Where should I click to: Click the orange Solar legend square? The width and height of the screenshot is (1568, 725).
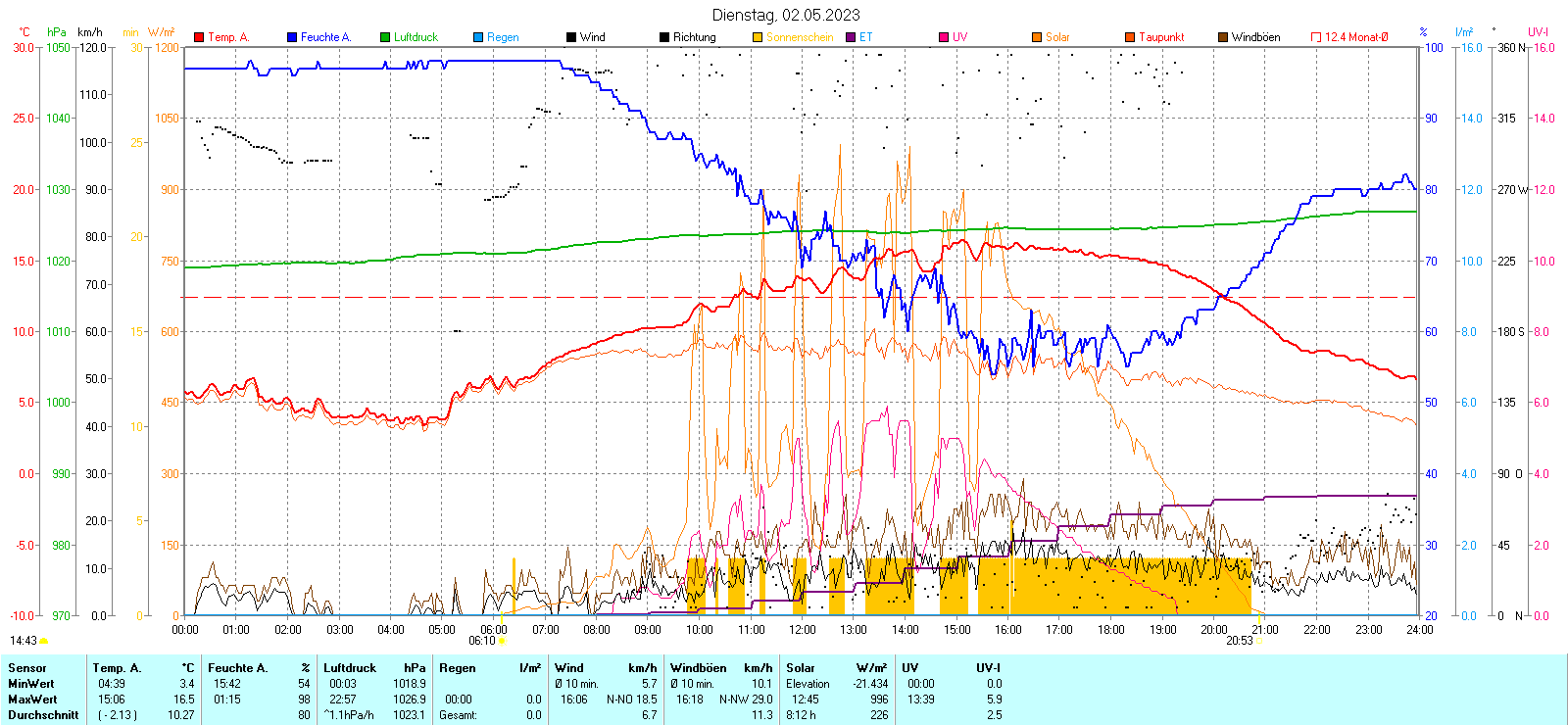tap(1037, 37)
